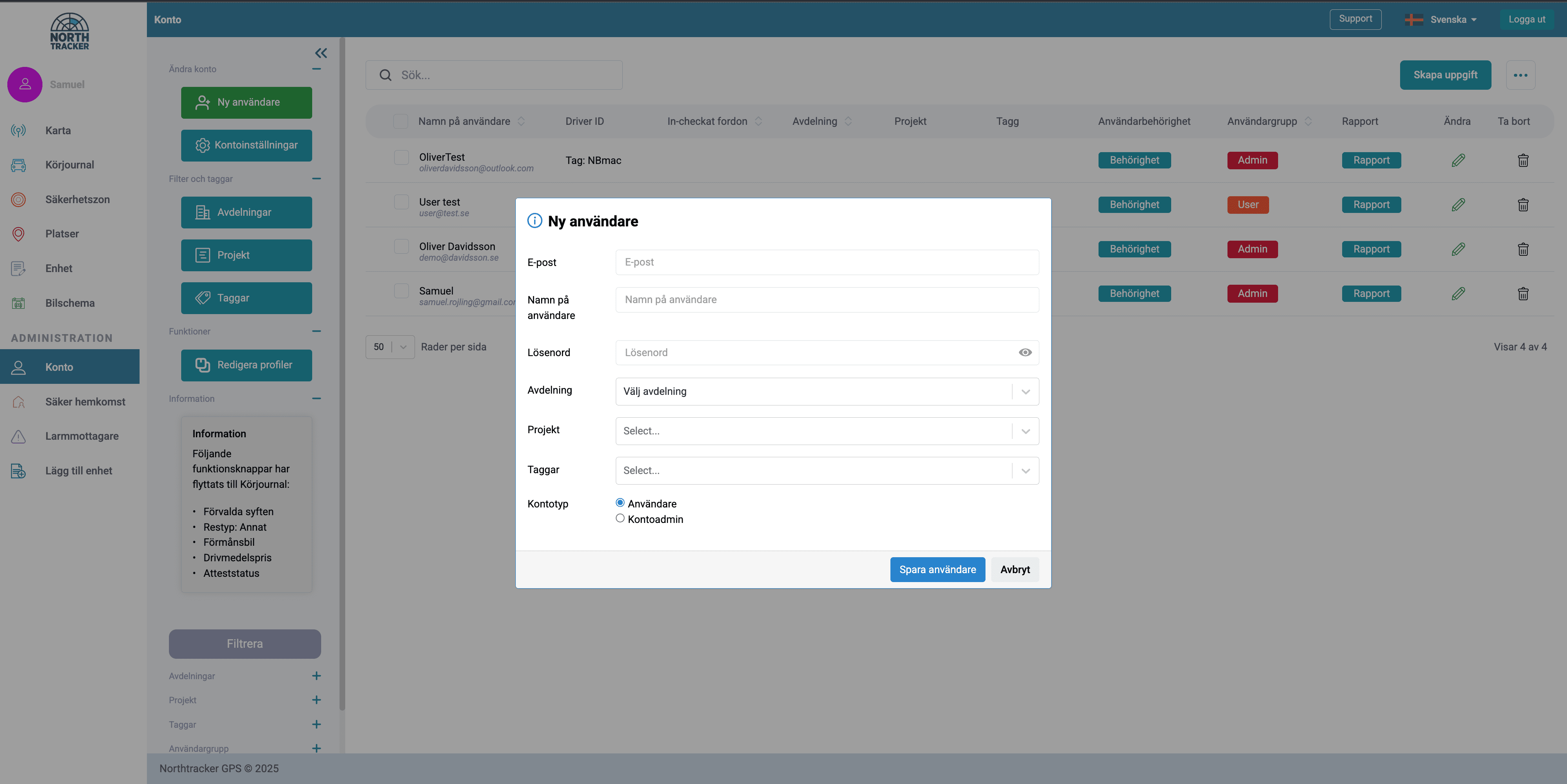Click the Säkerhetszon target icon
Image resolution: width=1567 pixels, height=784 pixels.
point(18,199)
